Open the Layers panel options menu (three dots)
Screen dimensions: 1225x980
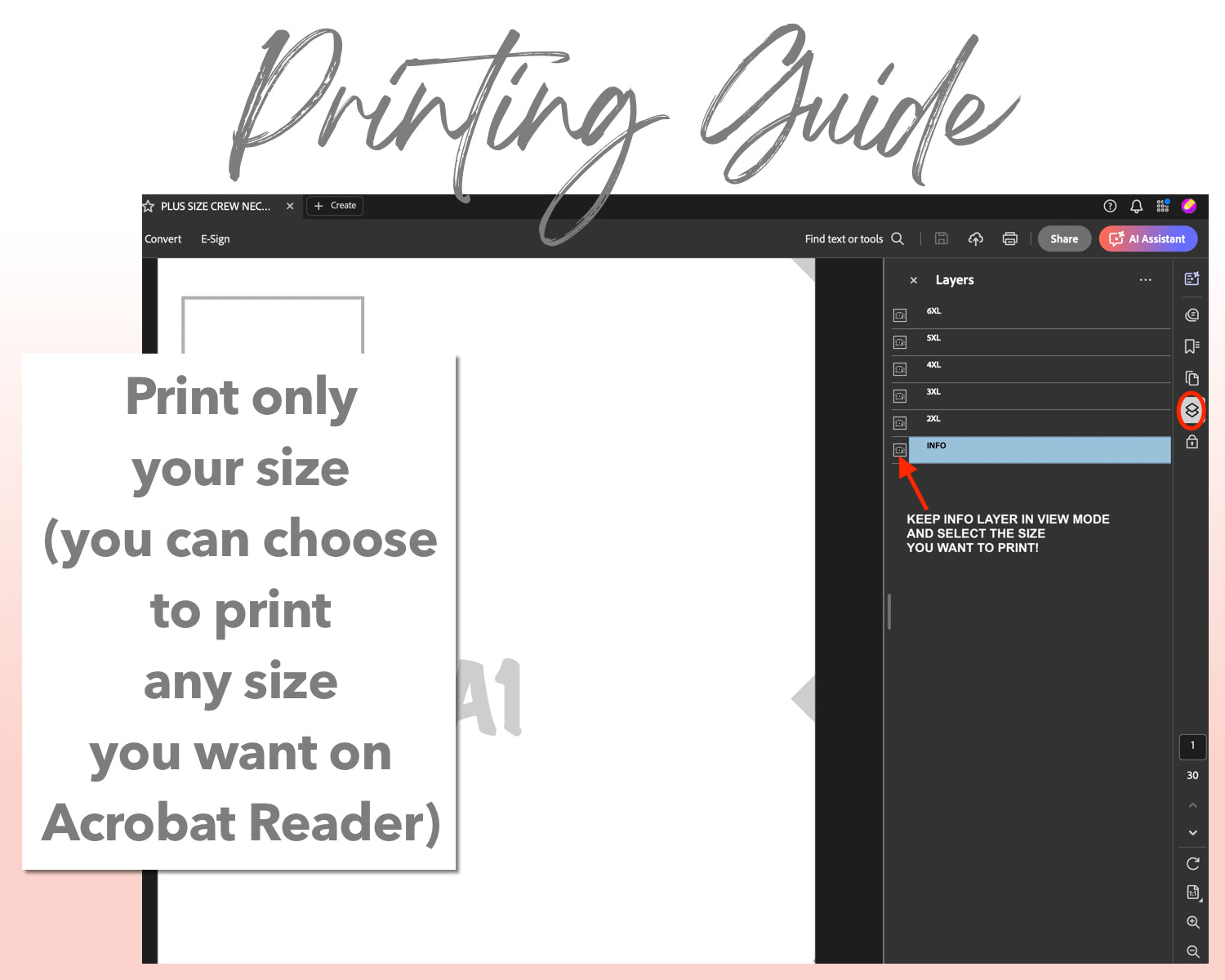[x=1145, y=280]
